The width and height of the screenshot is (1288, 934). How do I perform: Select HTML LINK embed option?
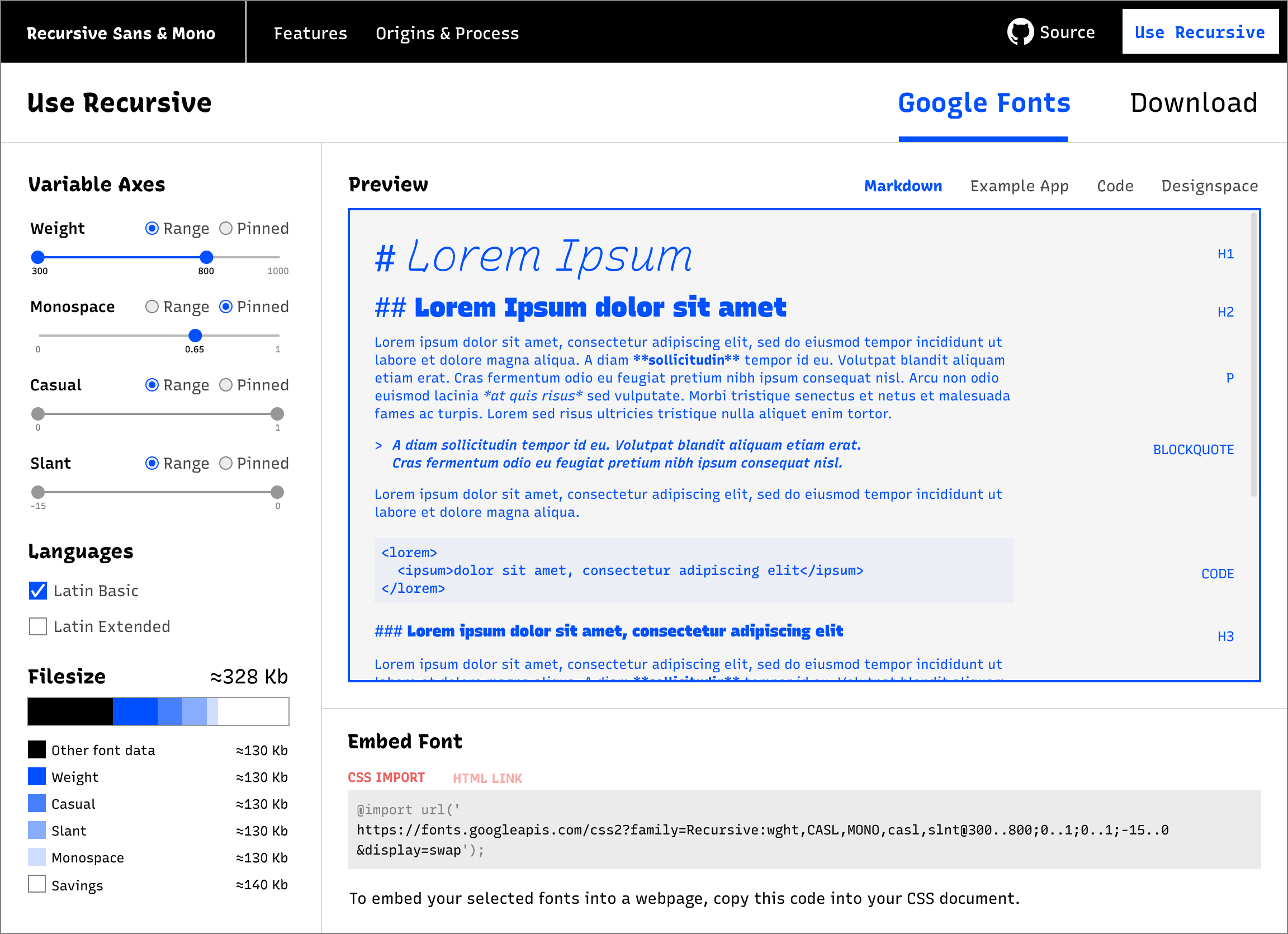tap(487, 779)
